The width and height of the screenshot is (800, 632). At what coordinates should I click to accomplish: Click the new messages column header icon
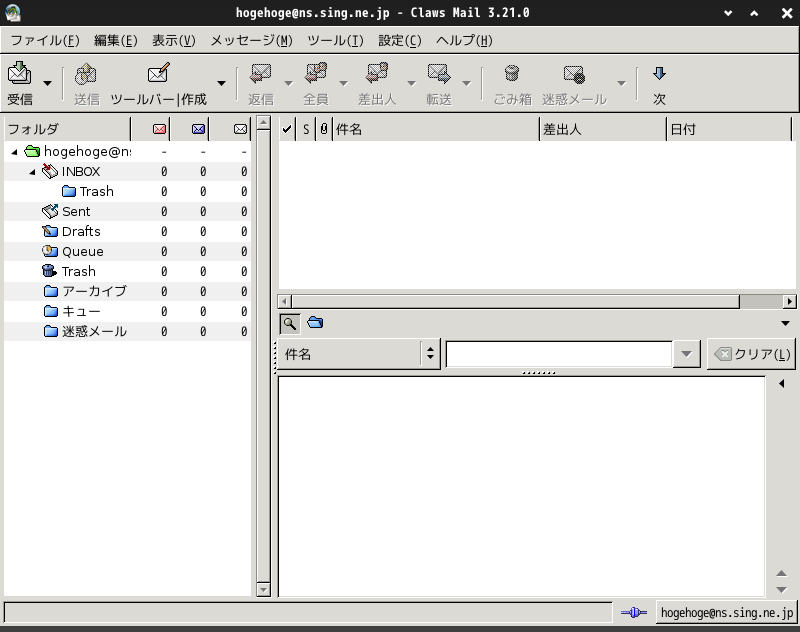pyautogui.click(x=160, y=129)
